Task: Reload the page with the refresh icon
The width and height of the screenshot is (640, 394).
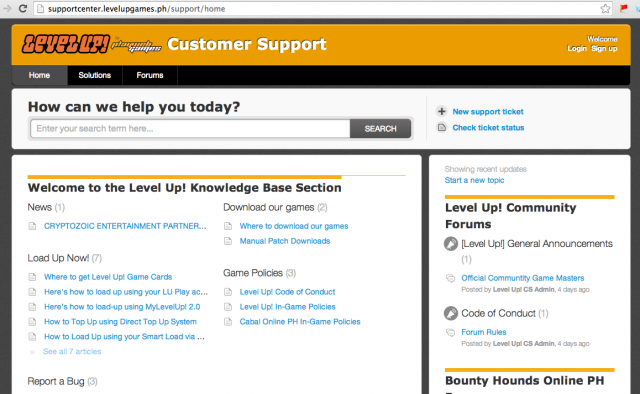Action: pyautogui.click(x=23, y=9)
